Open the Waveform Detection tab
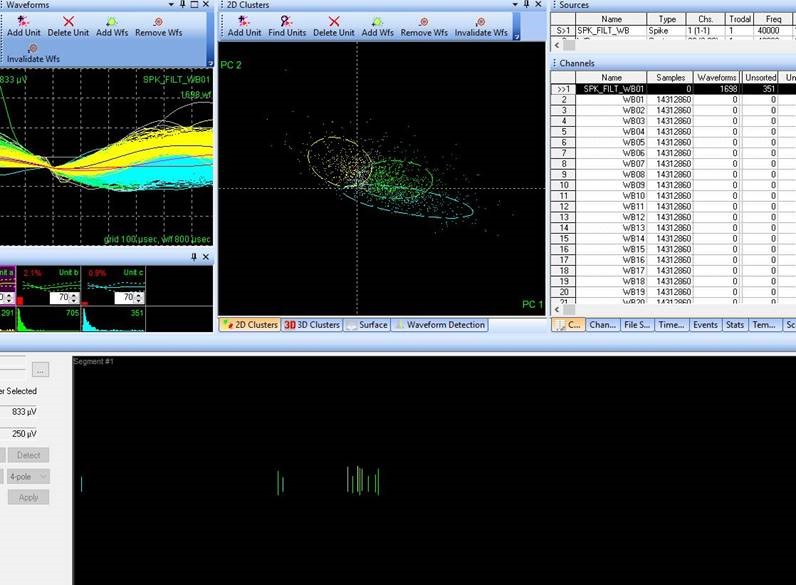 (440, 324)
